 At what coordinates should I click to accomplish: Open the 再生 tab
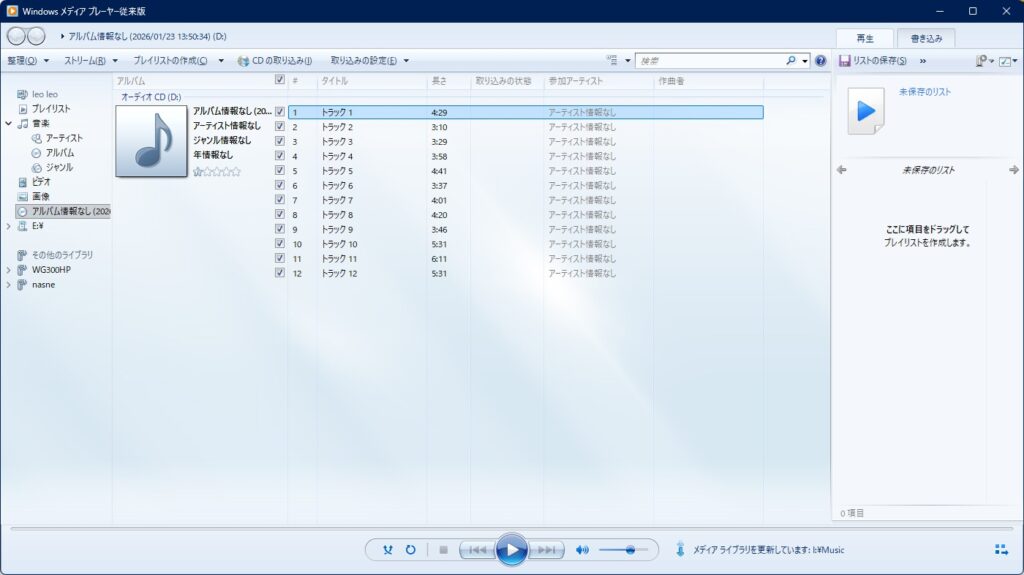point(865,38)
